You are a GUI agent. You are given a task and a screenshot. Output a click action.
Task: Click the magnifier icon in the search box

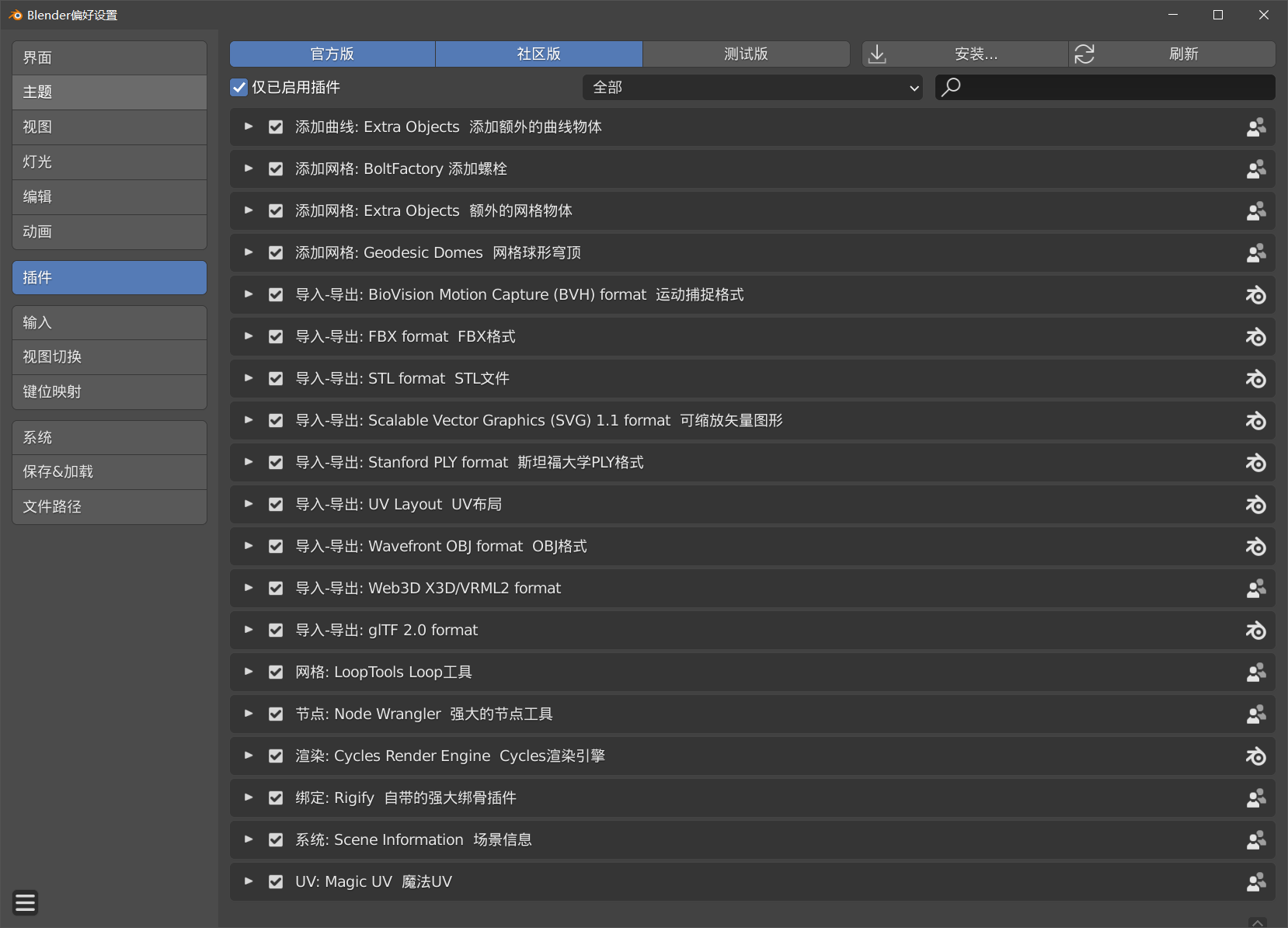tap(951, 87)
